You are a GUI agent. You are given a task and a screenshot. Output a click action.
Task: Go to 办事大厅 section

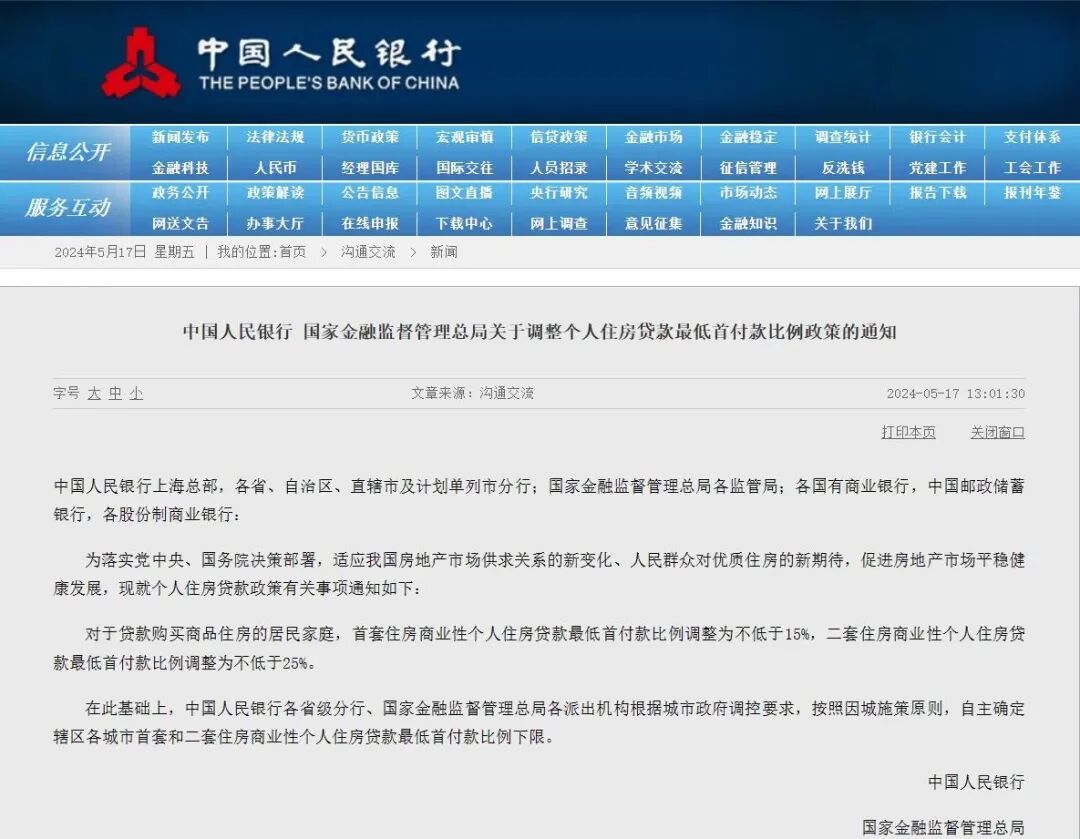pyautogui.click(x=275, y=223)
